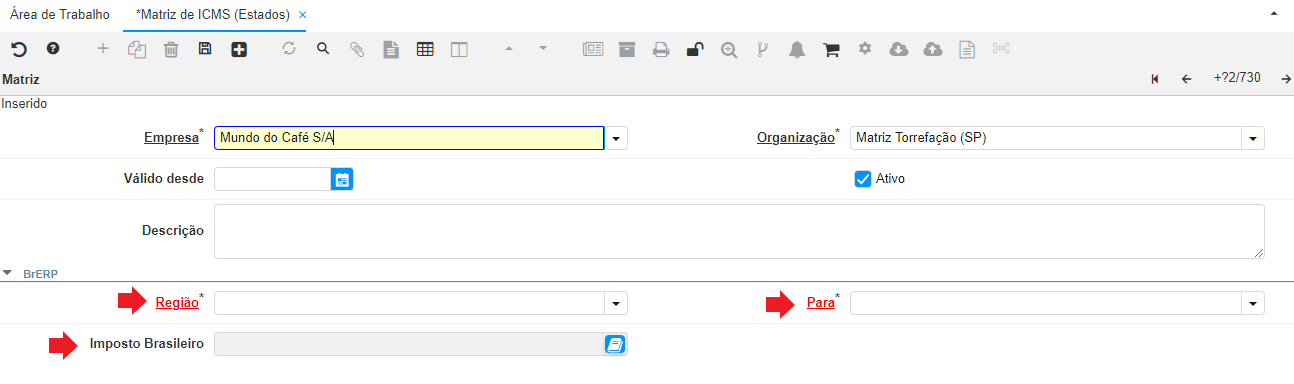Click the Attachment paperclip icon
Screen dimensions: 1294x384
click(357, 48)
